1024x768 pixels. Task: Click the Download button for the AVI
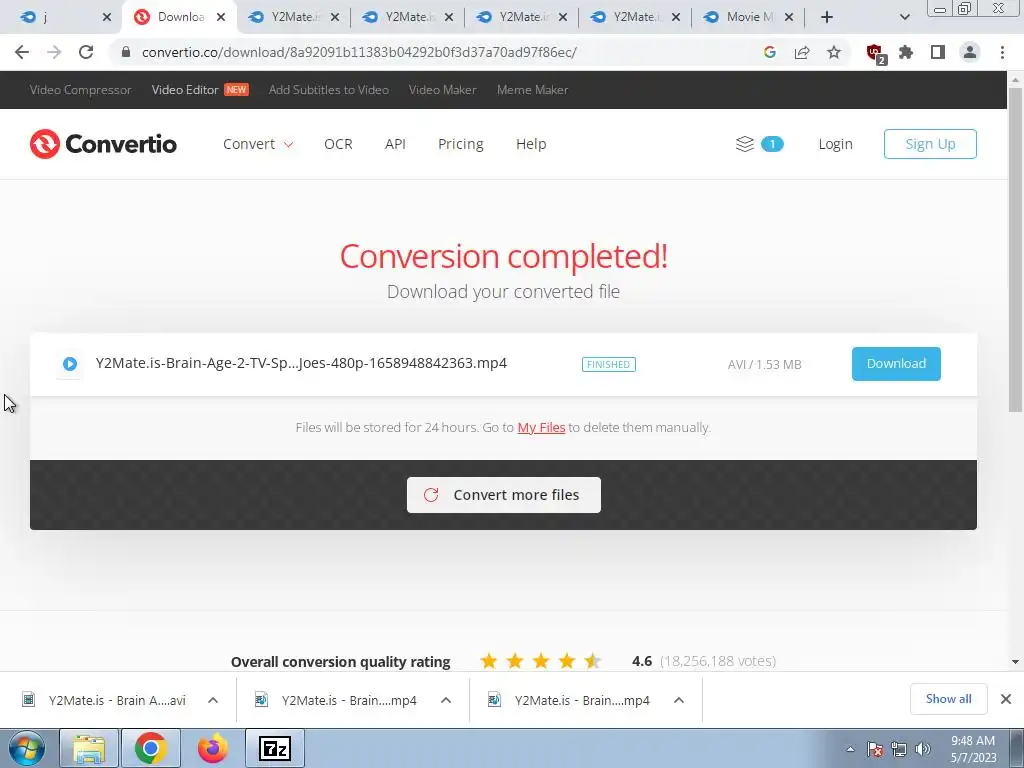(x=896, y=364)
